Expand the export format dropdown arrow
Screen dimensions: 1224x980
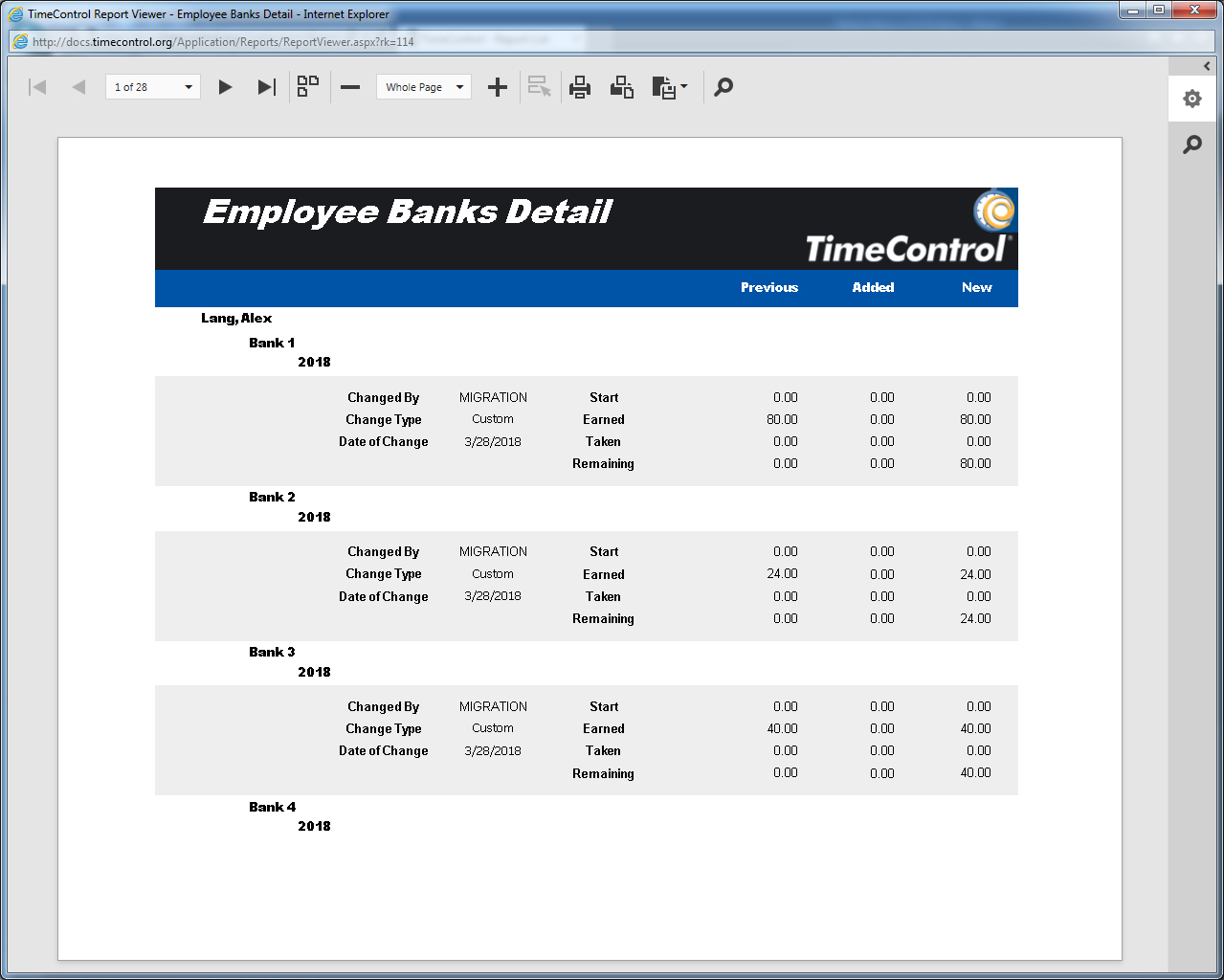click(683, 87)
